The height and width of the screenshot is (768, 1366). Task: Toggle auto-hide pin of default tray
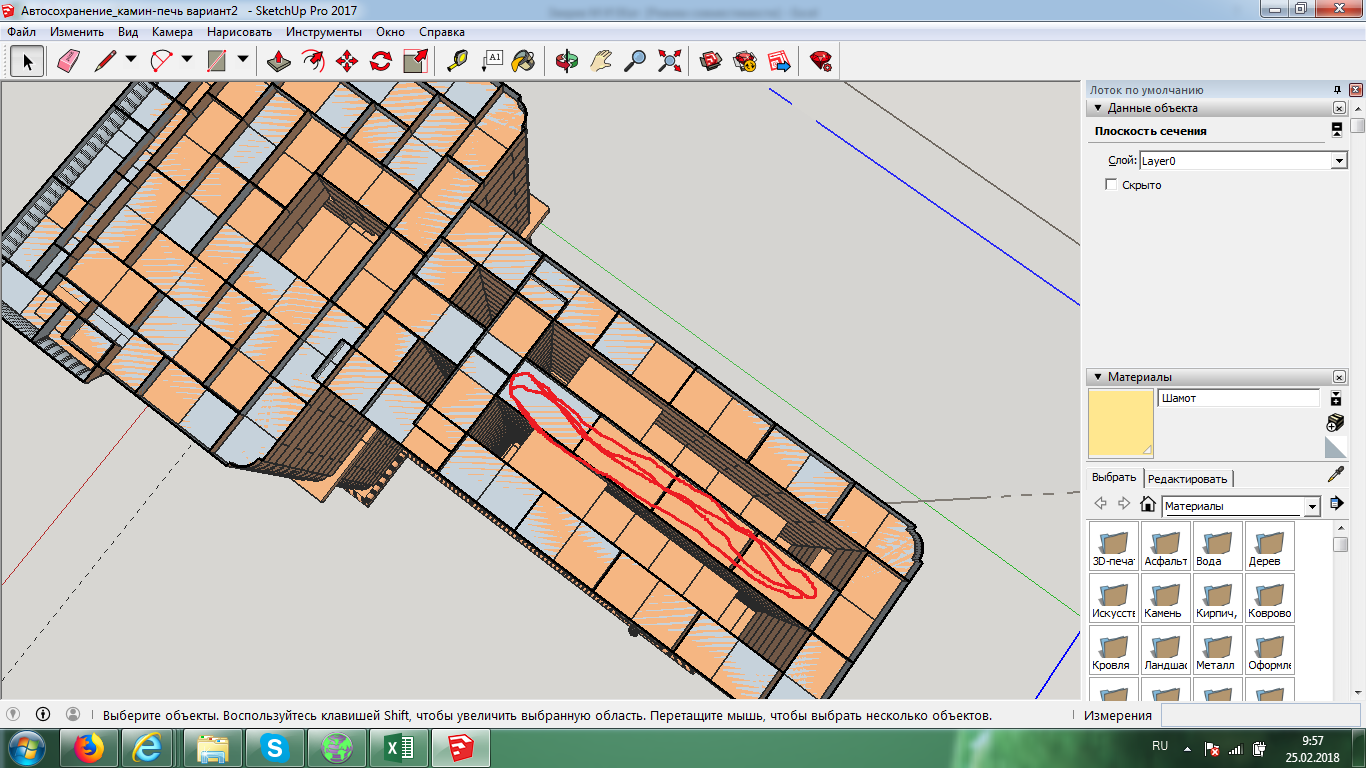(x=1337, y=90)
